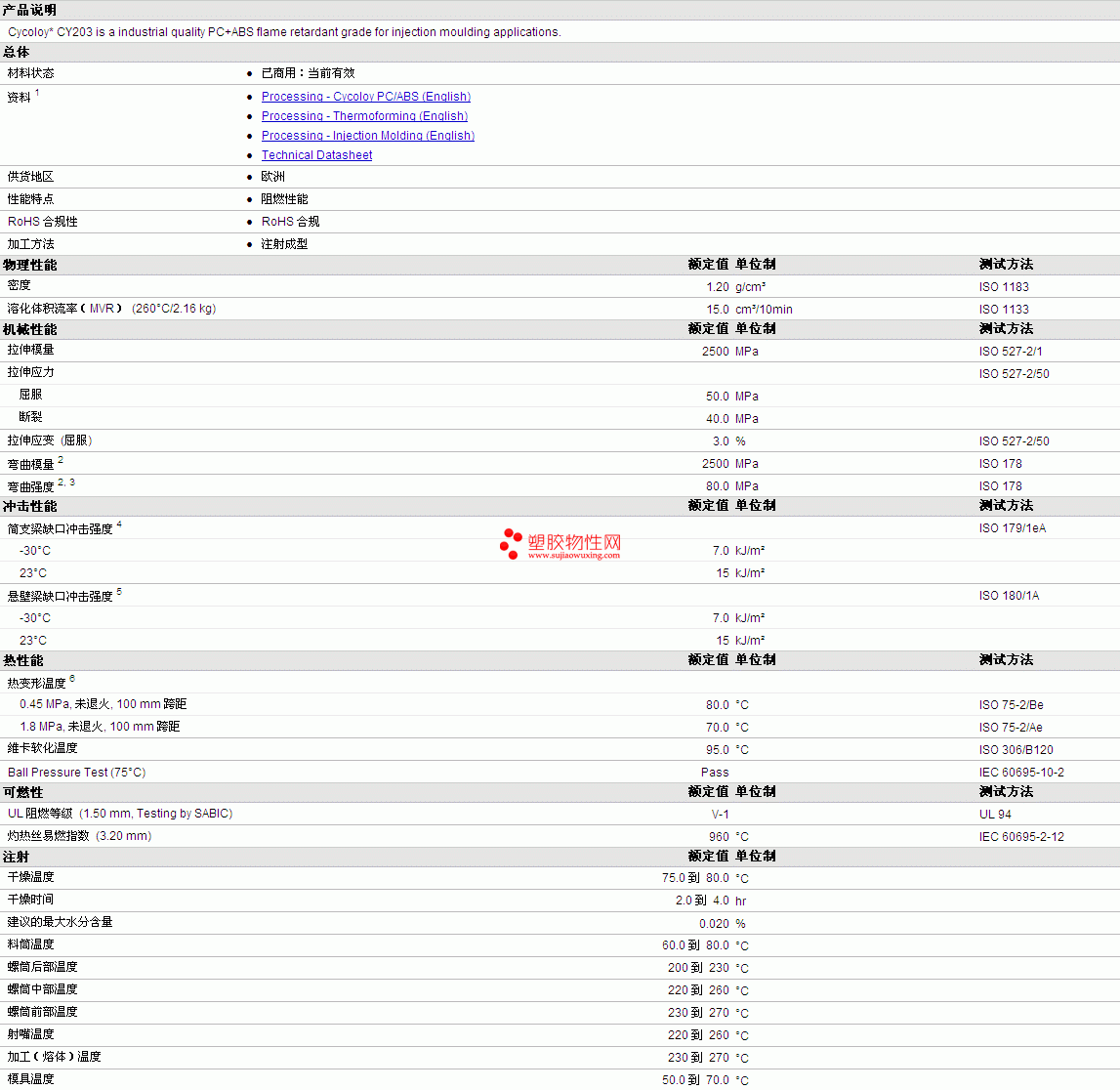Click the density value 1.20
This screenshot has width=1120, height=1090.
tap(717, 286)
